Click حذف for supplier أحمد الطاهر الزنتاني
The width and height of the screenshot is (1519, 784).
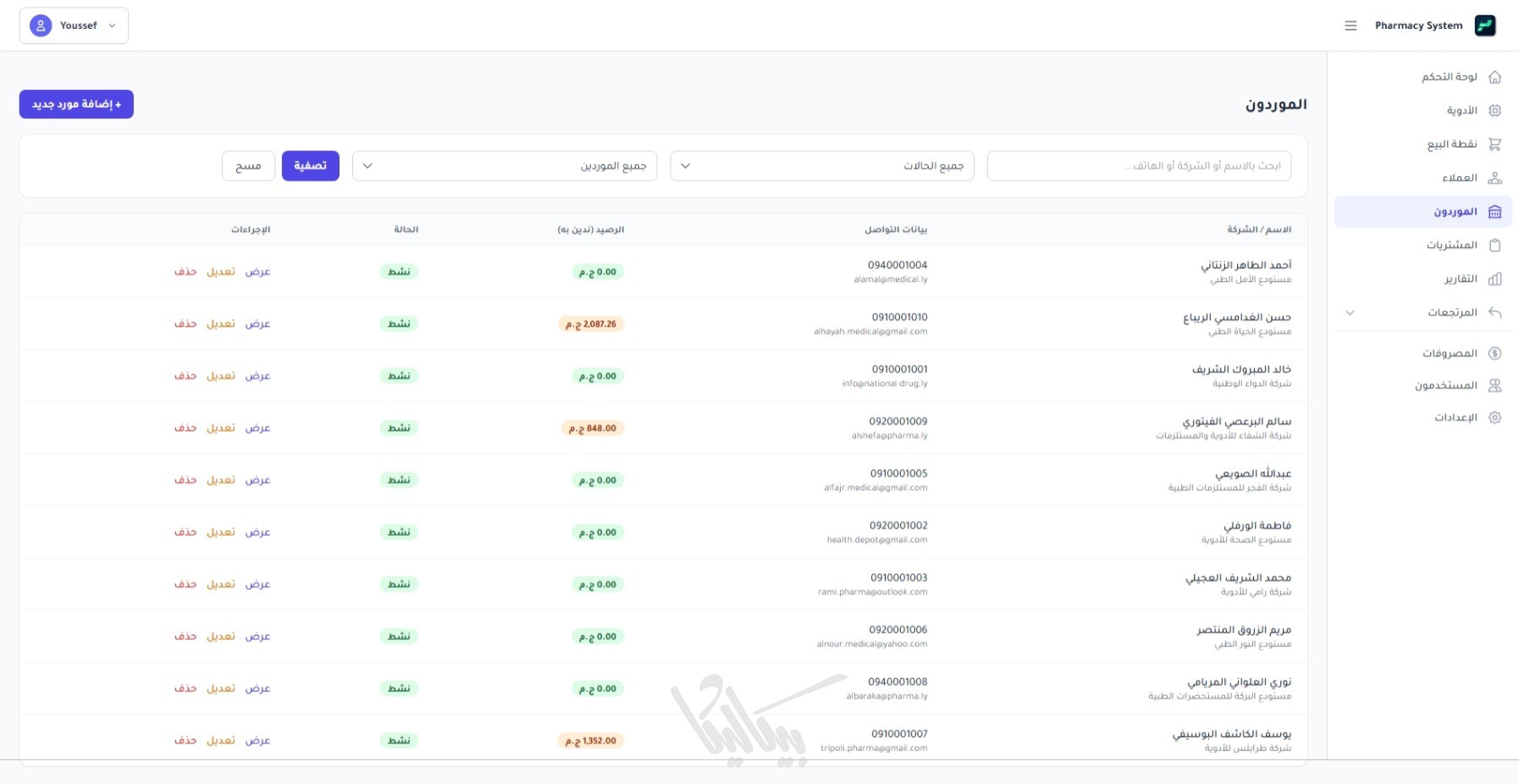pyautogui.click(x=185, y=272)
